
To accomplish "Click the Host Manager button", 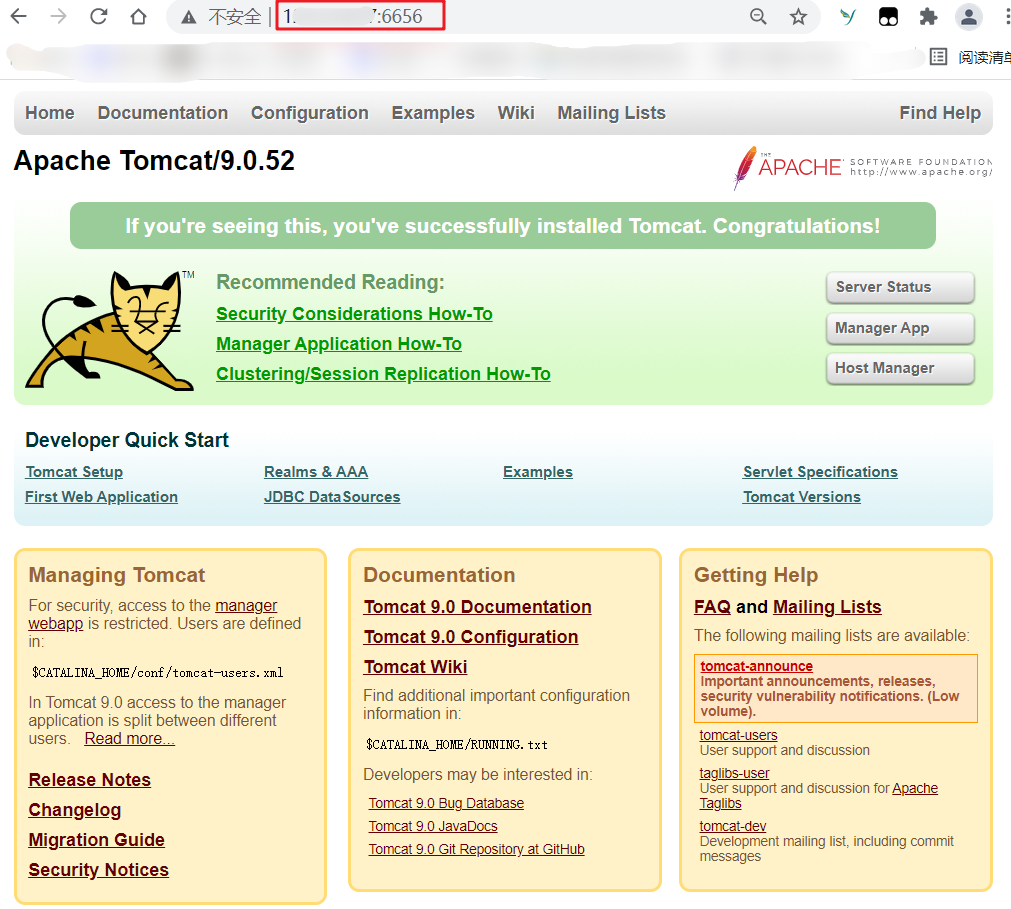I will point(900,368).
